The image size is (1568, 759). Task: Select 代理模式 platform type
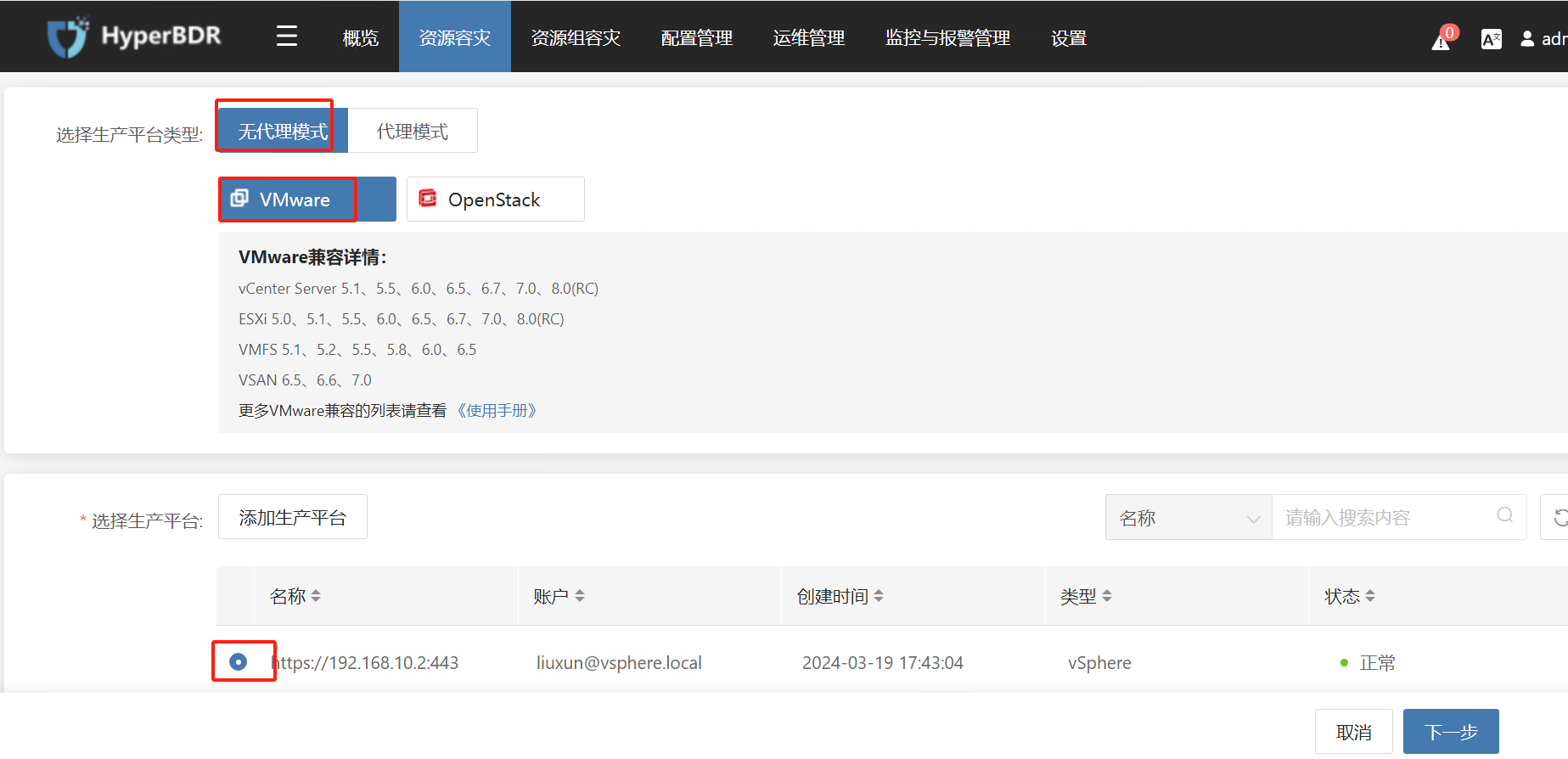[413, 131]
